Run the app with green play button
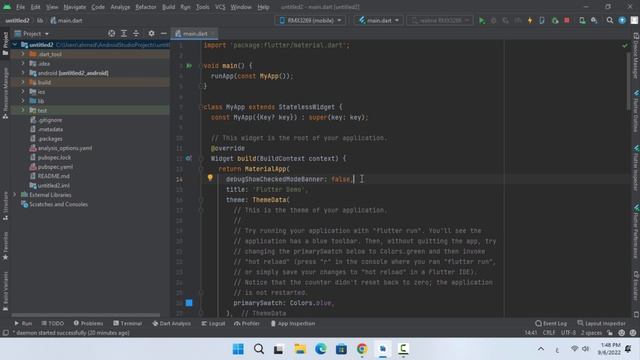Screen dimensions: 640x360 482,20
